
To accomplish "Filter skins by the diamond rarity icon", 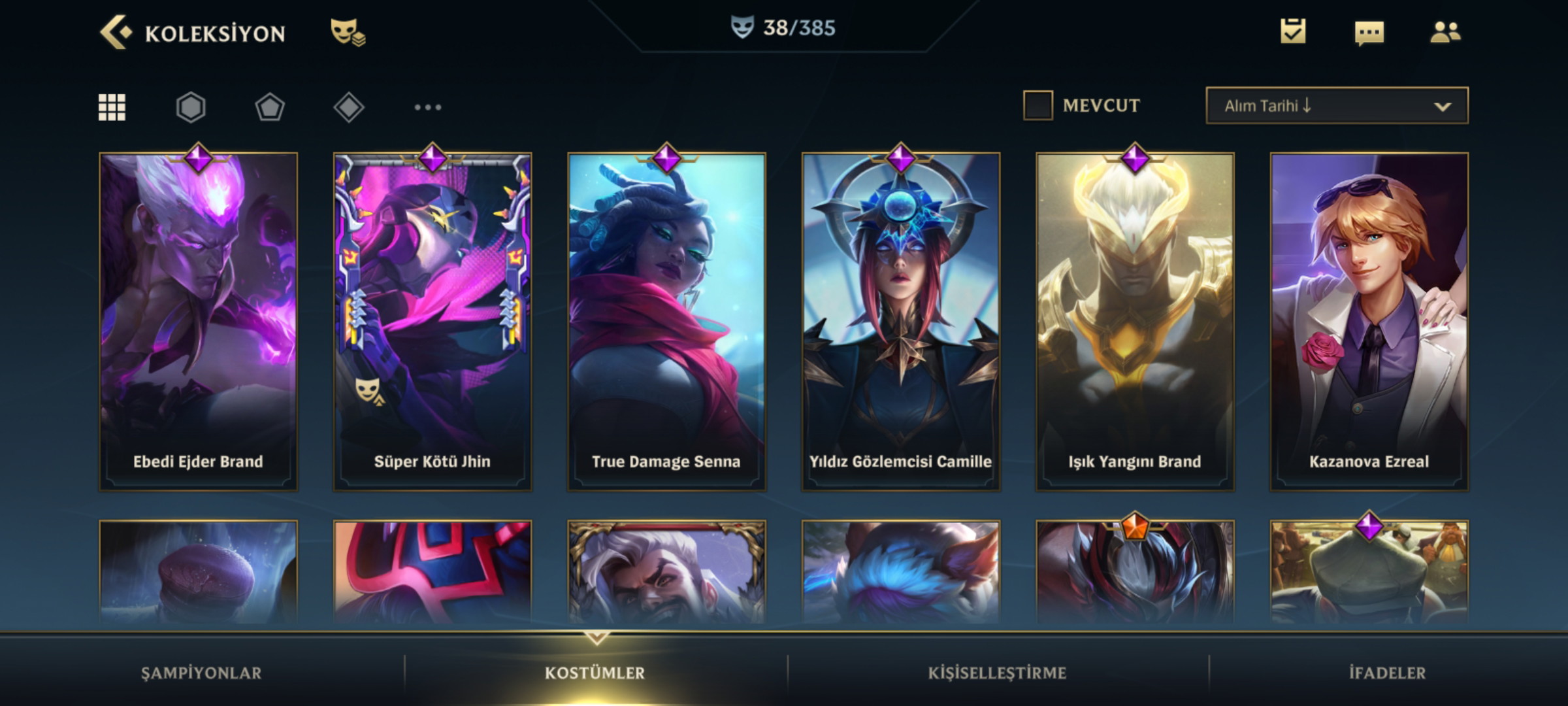I will pyautogui.click(x=349, y=107).
